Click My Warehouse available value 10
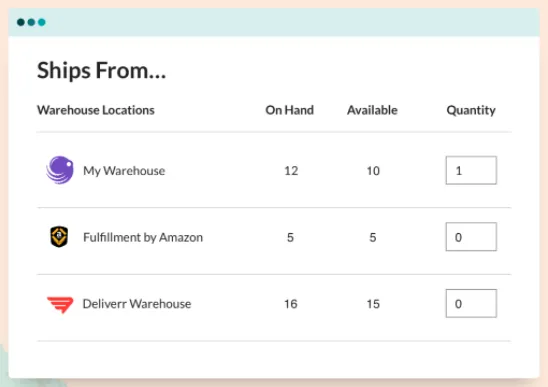548x387 pixels. click(373, 171)
